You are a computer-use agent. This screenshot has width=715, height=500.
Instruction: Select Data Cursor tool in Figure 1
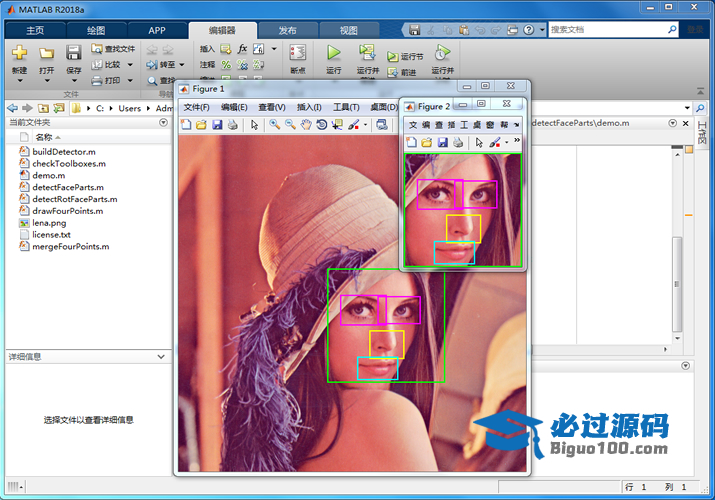click(x=337, y=125)
